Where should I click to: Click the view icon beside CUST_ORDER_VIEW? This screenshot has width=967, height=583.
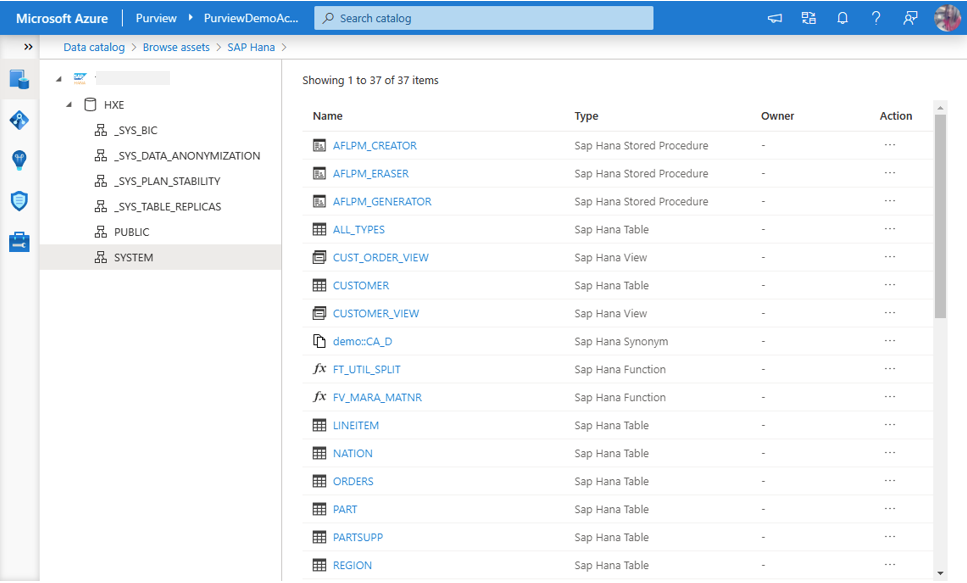pyautogui.click(x=319, y=258)
